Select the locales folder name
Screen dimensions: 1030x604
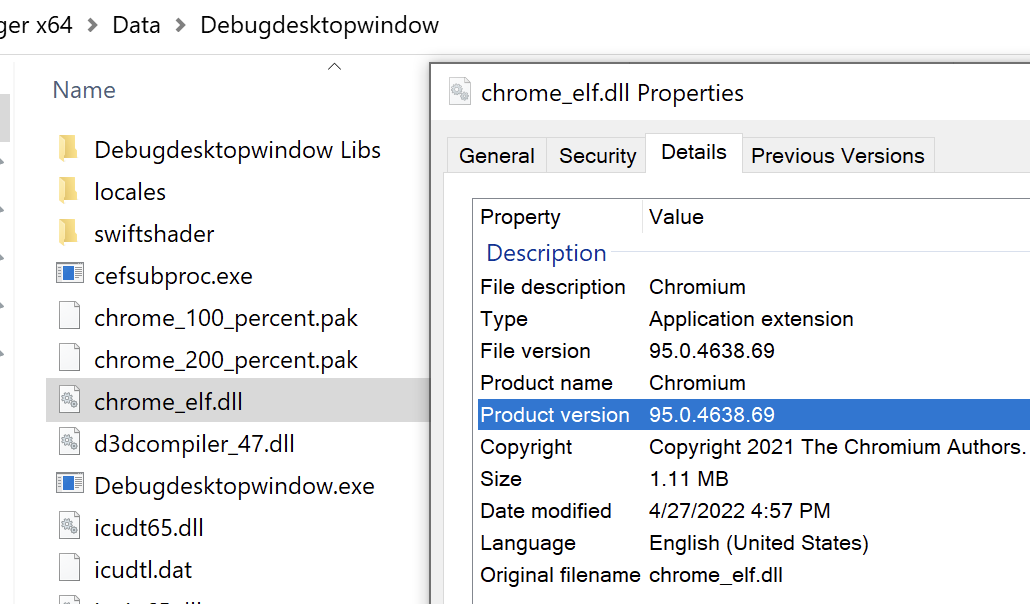pyautogui.click(x=130, y=192)
